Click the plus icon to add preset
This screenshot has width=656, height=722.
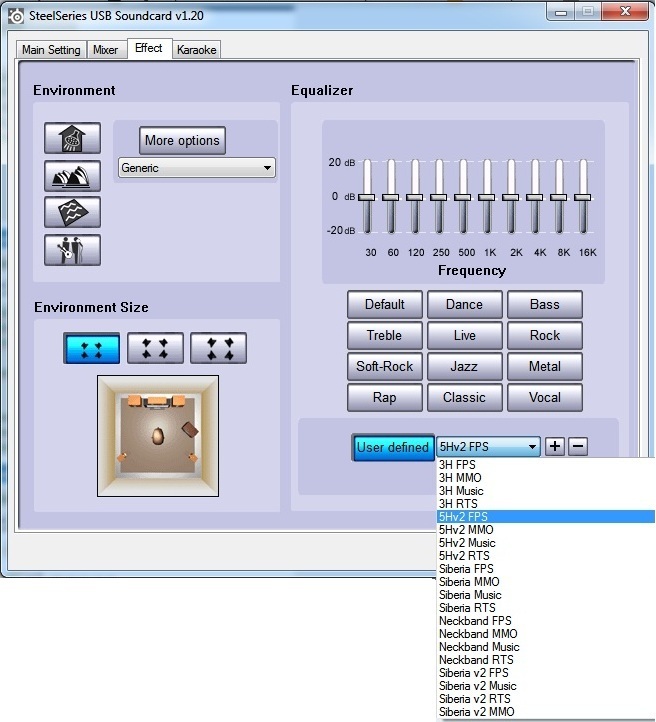click(555, 446)
